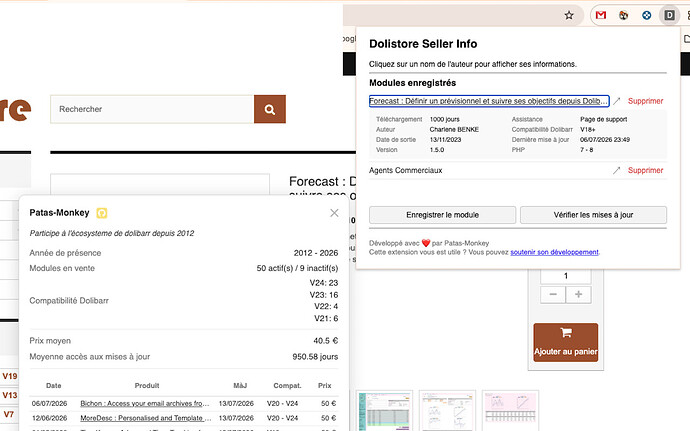Open the Dolistore Seller Info extension icon
Viewport: 690px width, 431px height.
[669, 15]
